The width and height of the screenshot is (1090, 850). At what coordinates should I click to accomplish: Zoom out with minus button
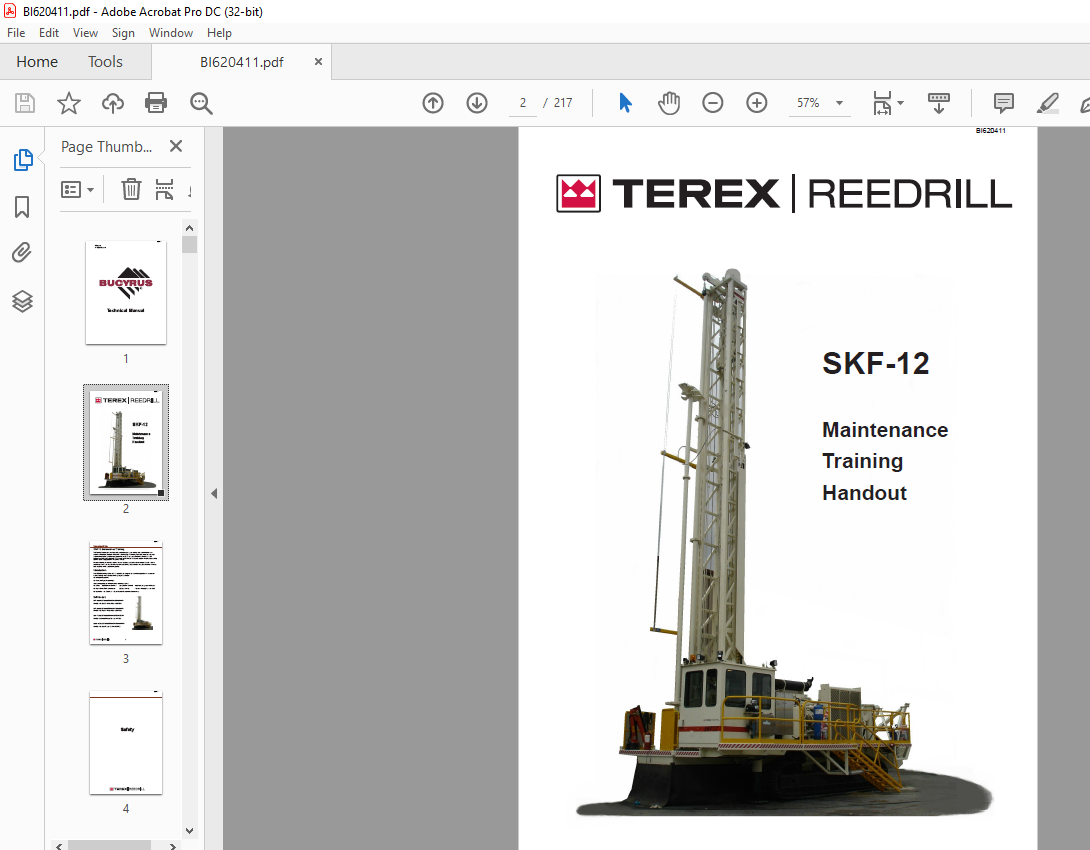[713, 104]
